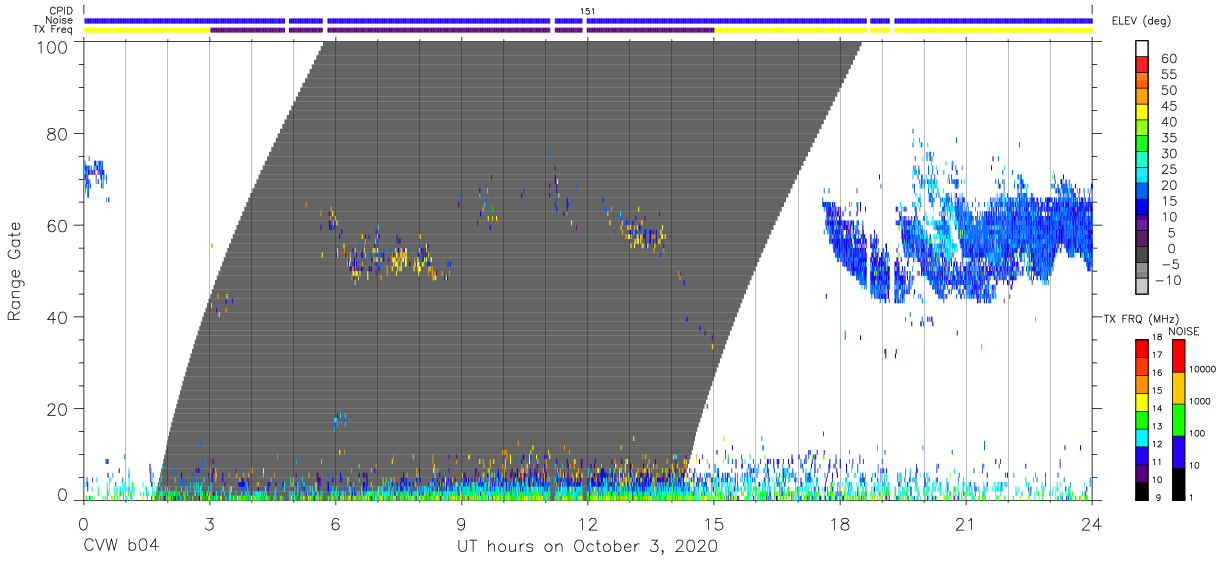Click the 25 label on the ELEV scale
Viewport: 1228px width, 567px height.
(1168, 170)
